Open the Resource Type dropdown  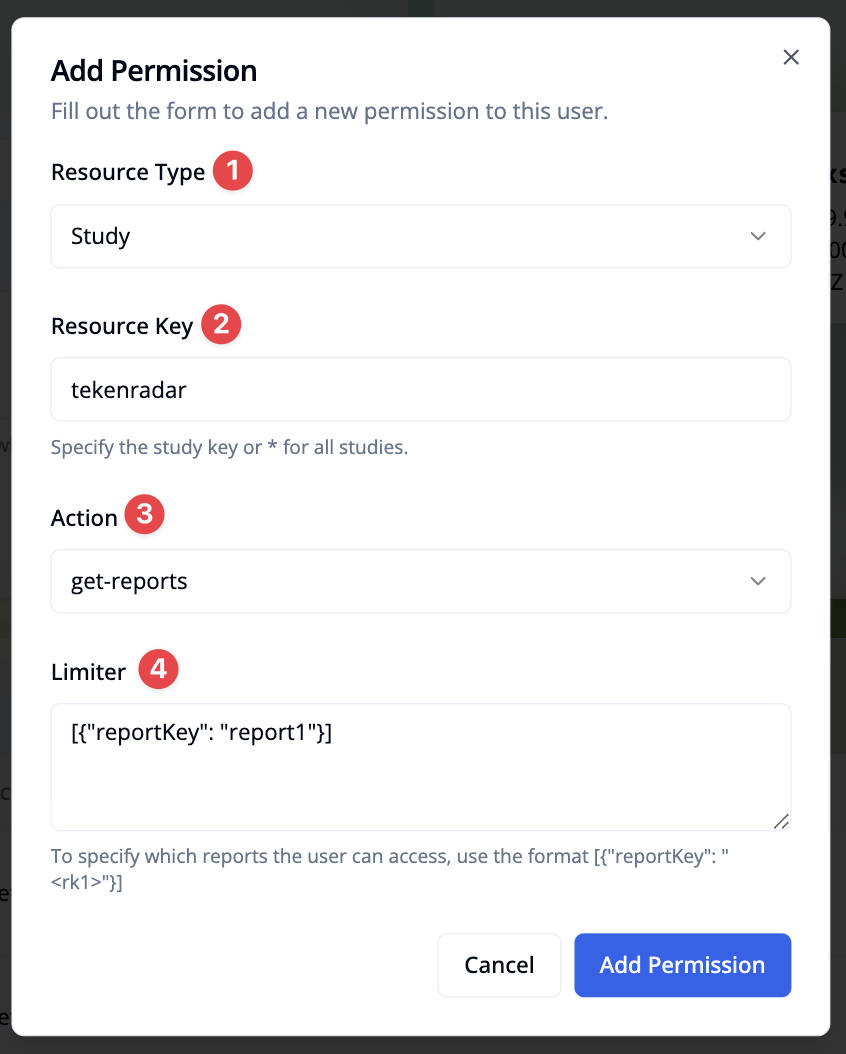coord(420,236)
